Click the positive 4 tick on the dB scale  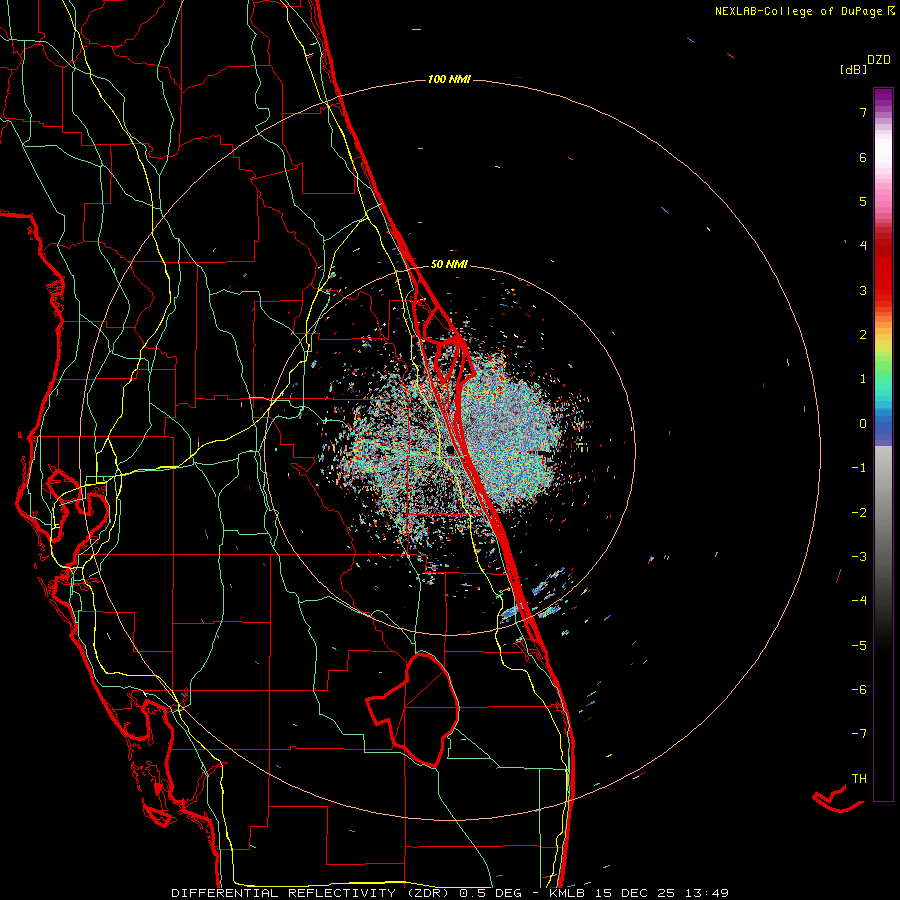click(x=863, y=246)
